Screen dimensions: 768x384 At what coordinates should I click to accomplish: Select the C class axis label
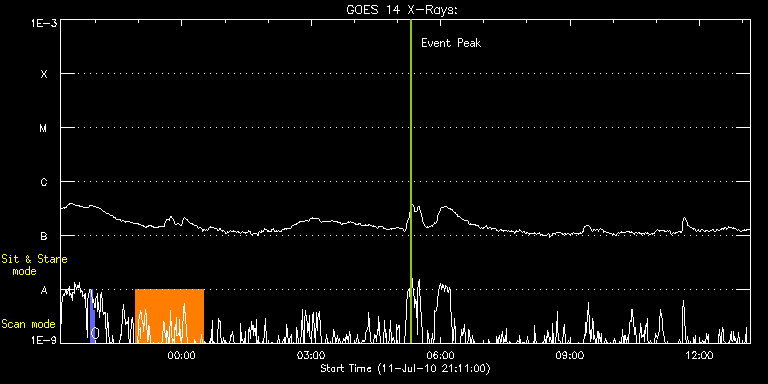(x=44, y=182)
